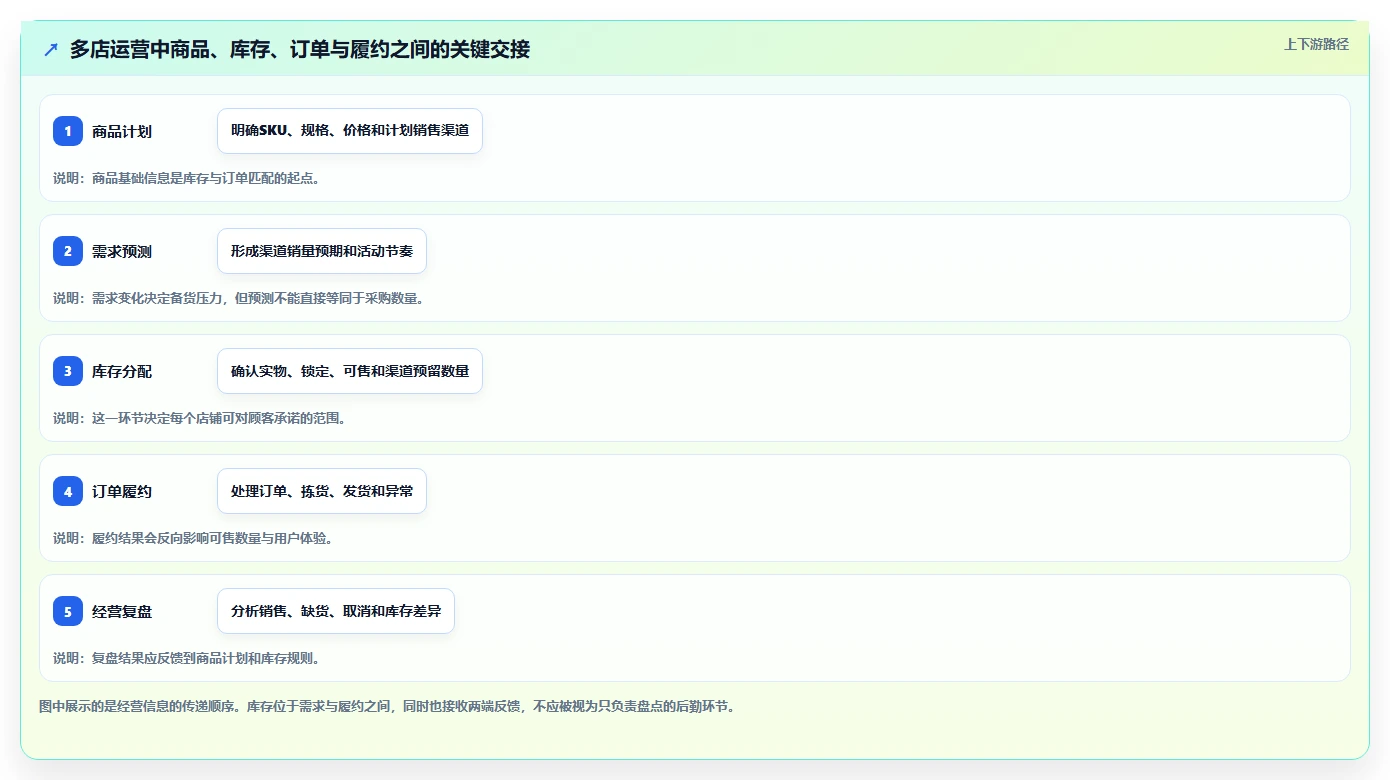
Task: Click the 分析销售、缺货、取消和库存差异 box
Action: [336, 611]
